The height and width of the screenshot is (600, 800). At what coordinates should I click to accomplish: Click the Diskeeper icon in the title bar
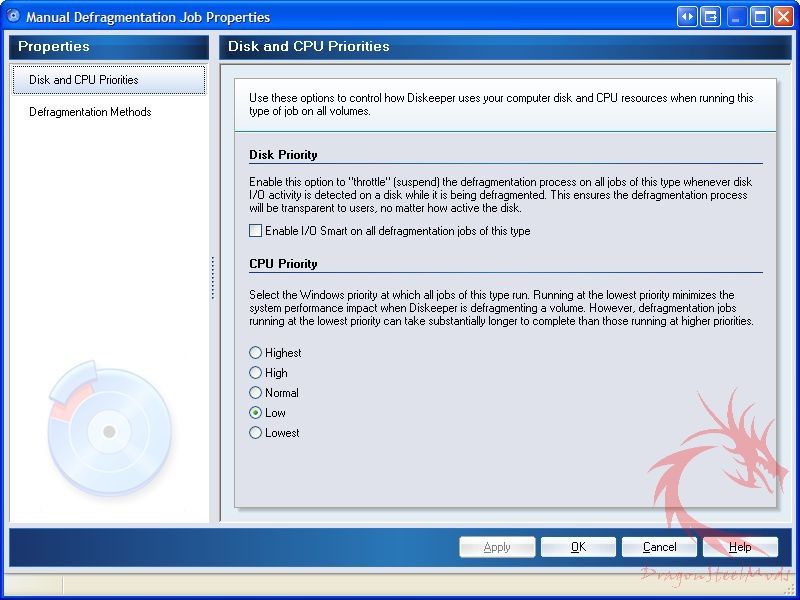tap(13, 17)
